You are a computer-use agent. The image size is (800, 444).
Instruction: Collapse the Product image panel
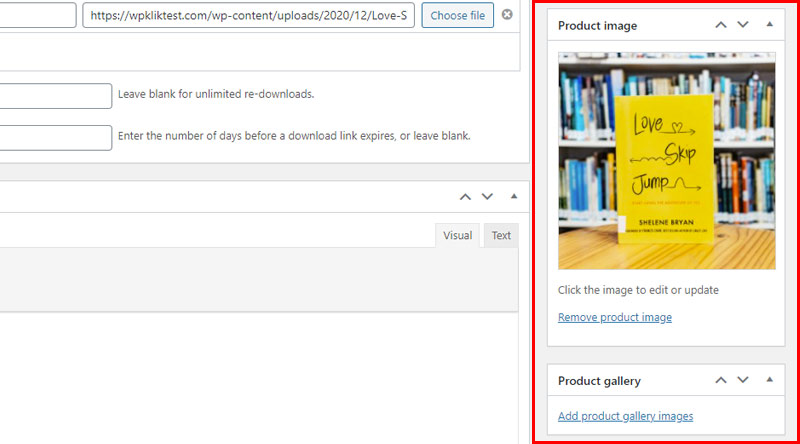(769, 24)
